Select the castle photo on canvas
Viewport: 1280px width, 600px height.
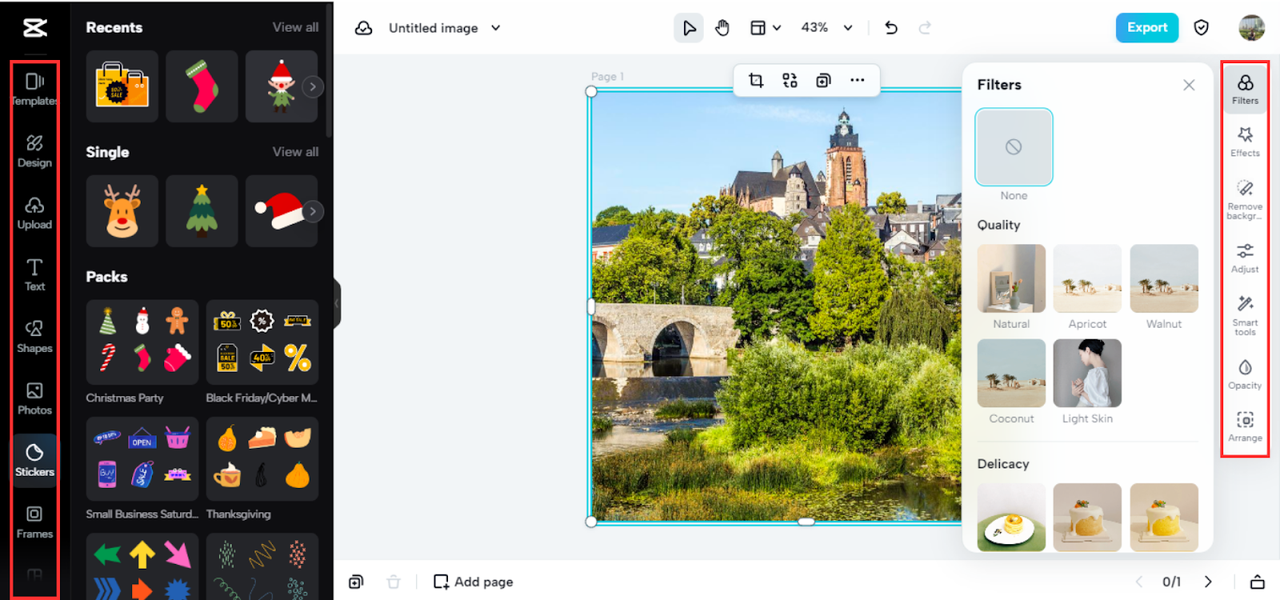[776, 305]
